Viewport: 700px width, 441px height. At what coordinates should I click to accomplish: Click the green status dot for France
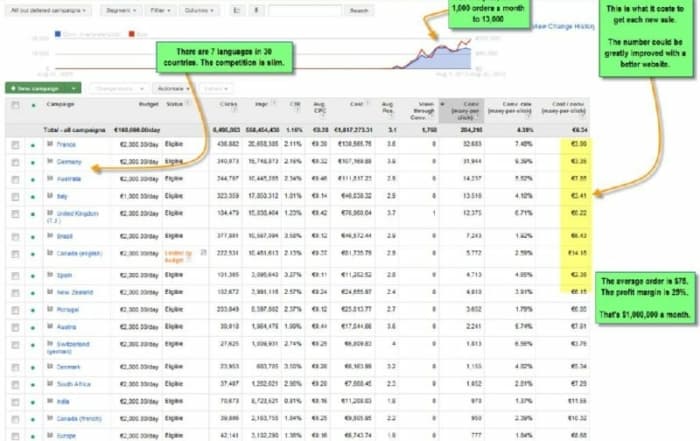coord(32,146)
